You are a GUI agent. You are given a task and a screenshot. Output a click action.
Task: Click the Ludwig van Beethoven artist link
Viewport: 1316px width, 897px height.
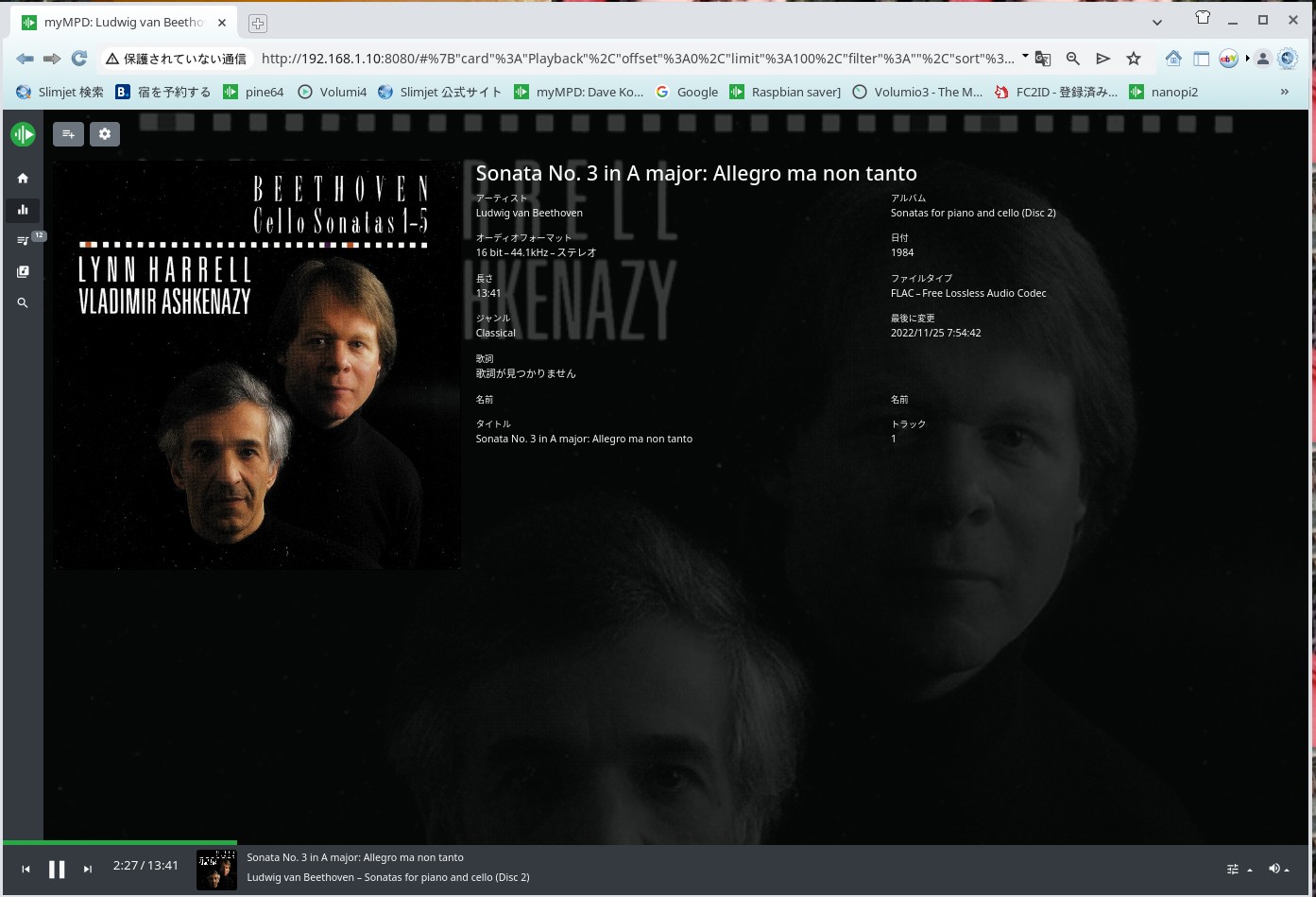pos(529,214)
